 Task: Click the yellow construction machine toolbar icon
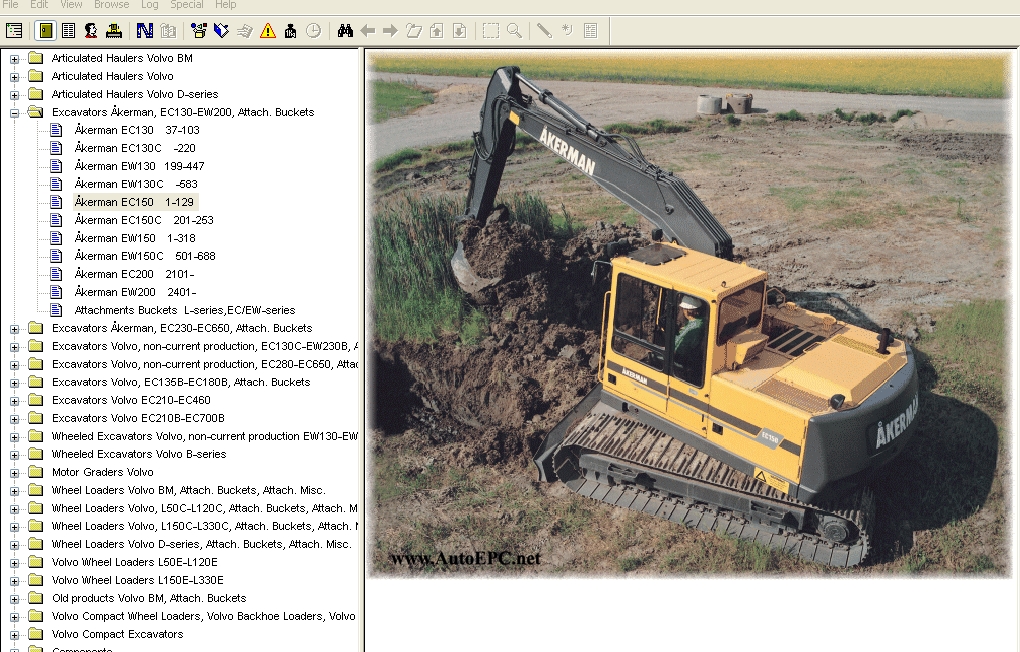coord(114,31)
